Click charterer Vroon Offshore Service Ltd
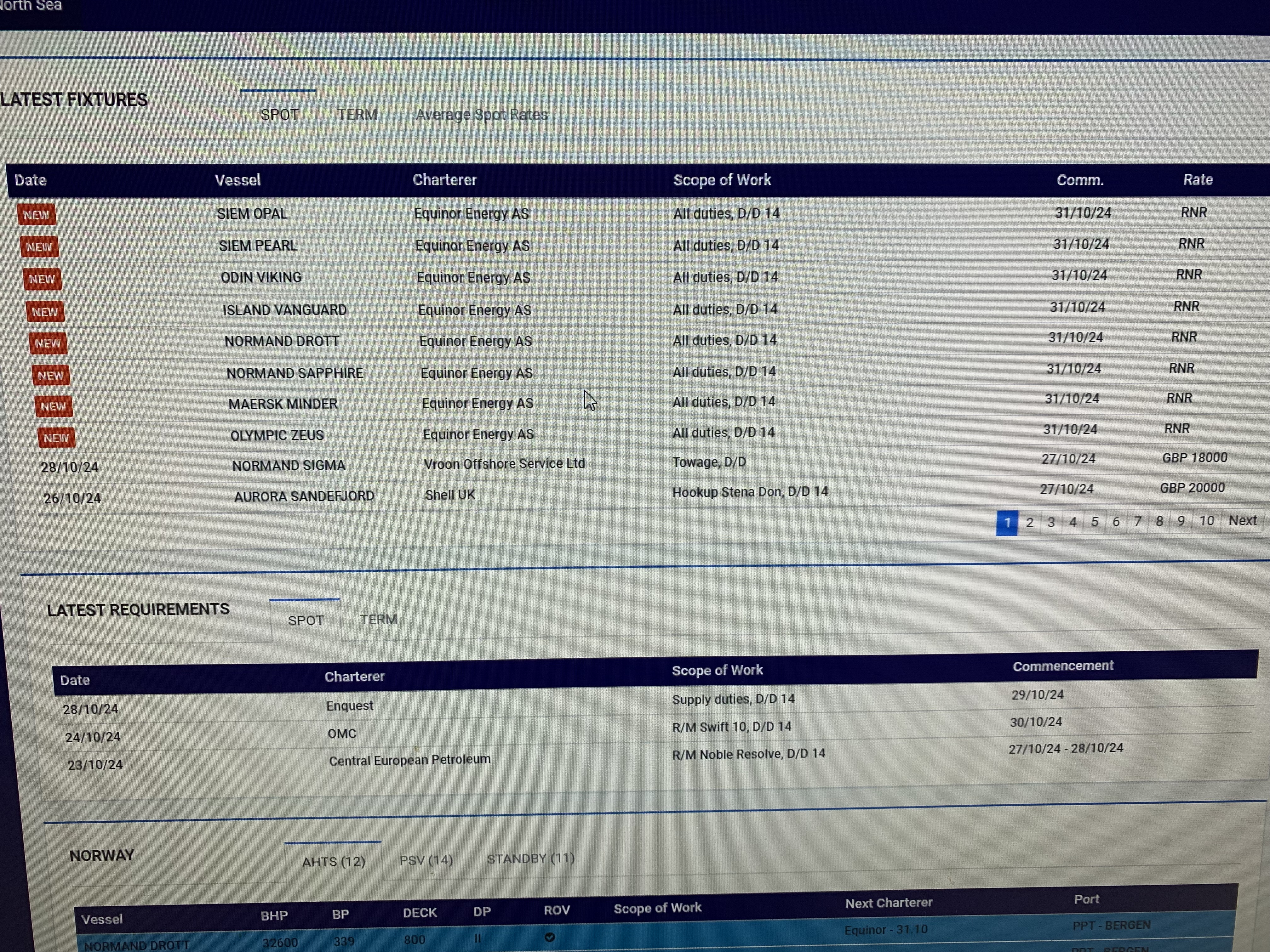Viewport: 1270px width, 952px height. tap(504, 464)
